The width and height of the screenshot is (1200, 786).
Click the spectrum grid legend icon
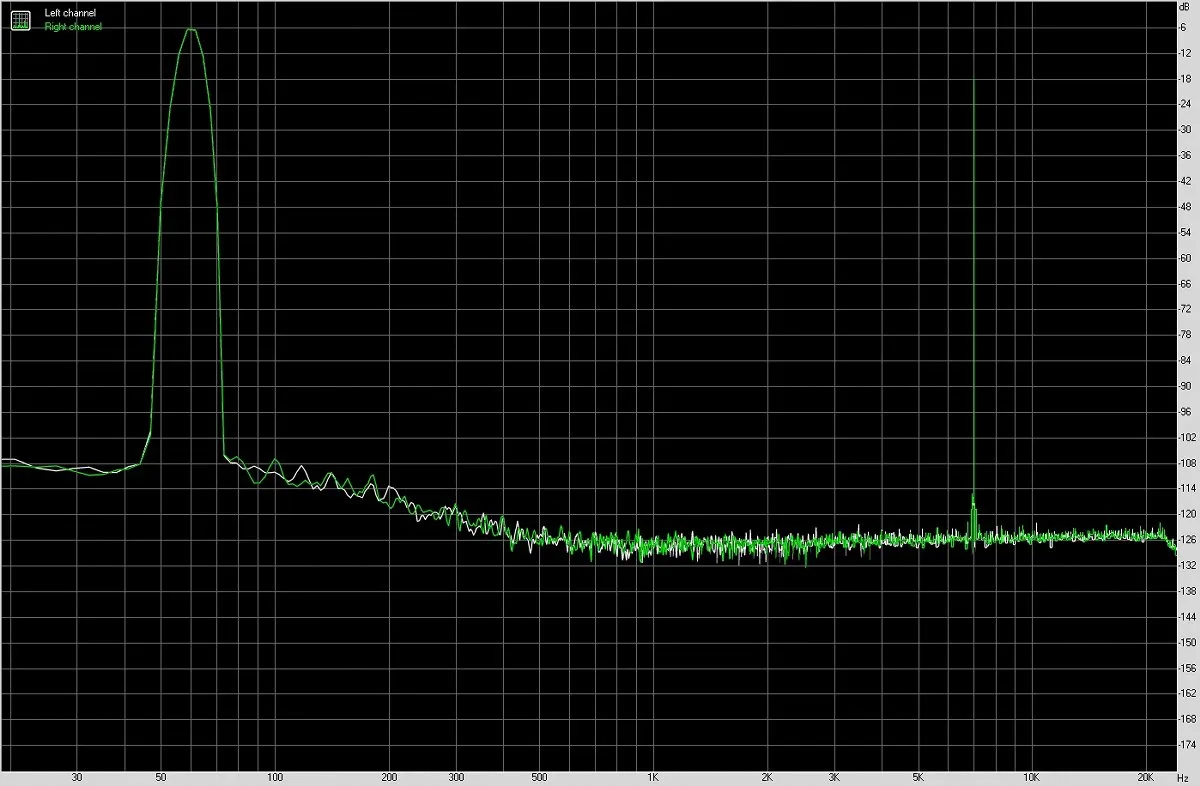pos(20,20)
